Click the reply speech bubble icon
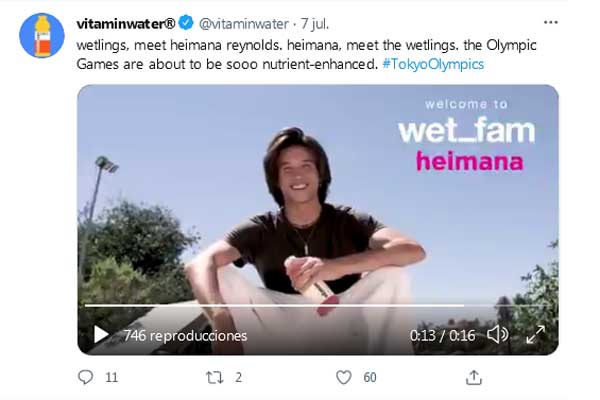Viewport: 600px width, 400px height. 85,377
